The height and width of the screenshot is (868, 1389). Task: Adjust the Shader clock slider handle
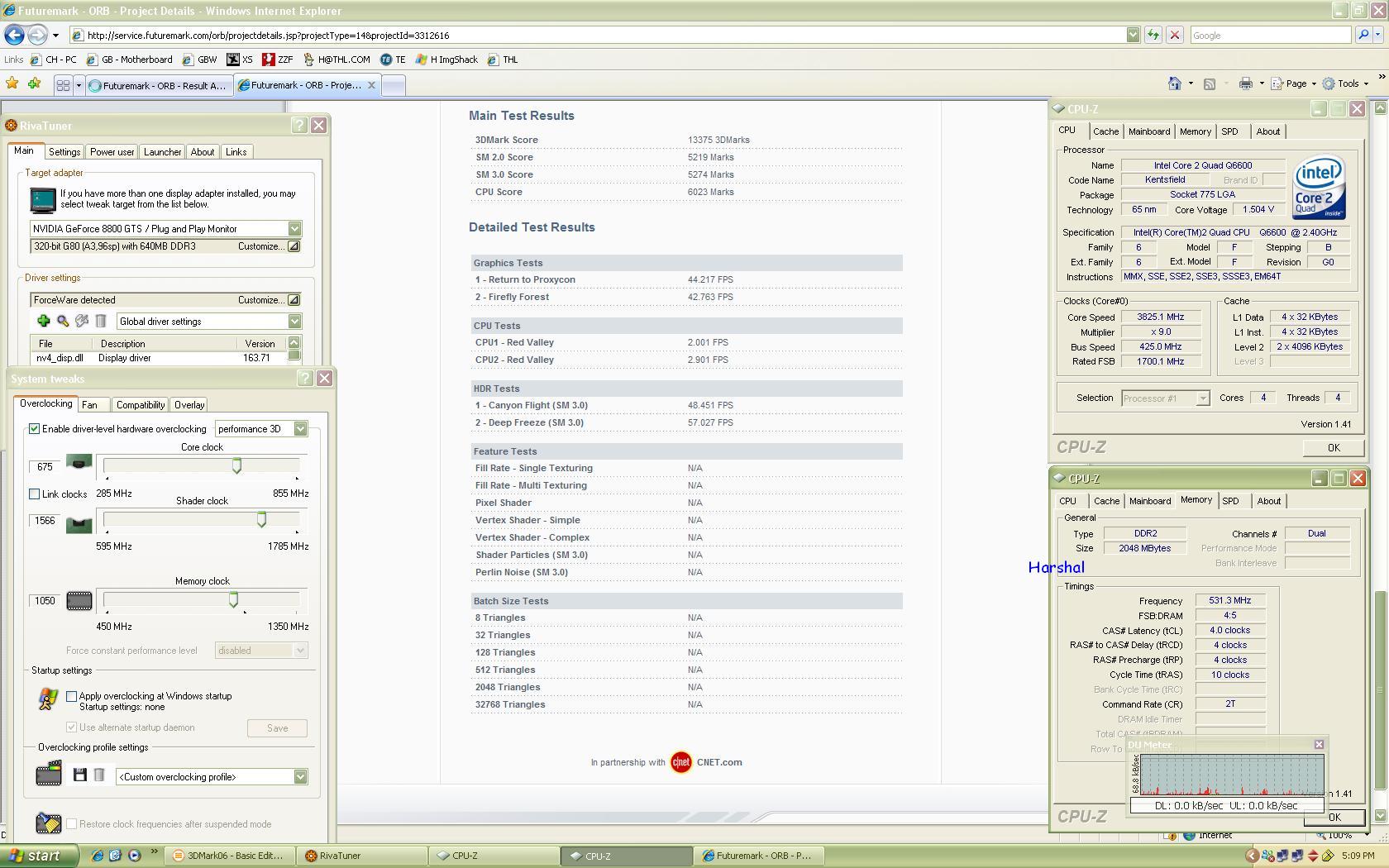[261, 518]
